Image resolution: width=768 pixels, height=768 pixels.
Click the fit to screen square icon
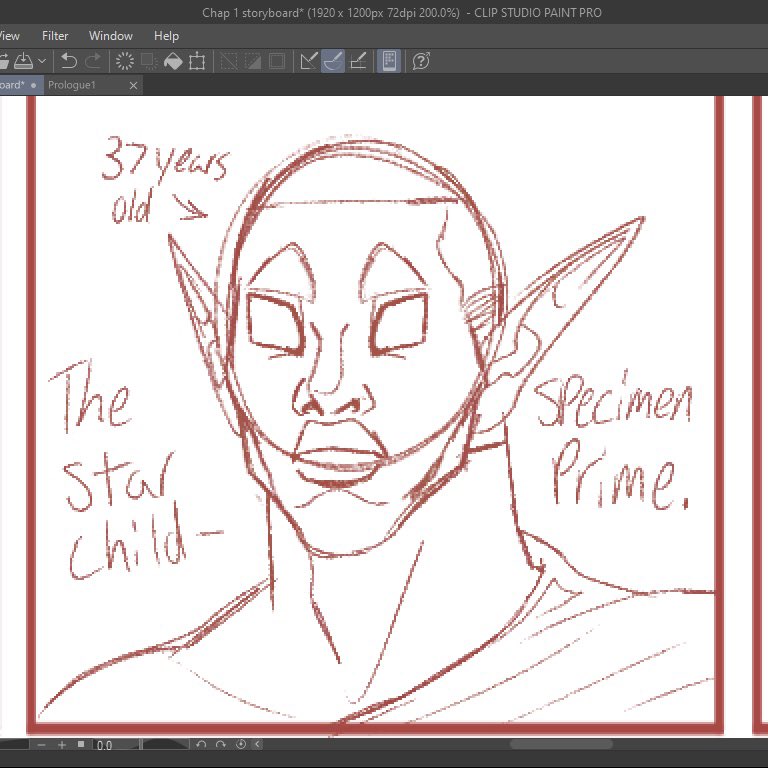point(81,744)
